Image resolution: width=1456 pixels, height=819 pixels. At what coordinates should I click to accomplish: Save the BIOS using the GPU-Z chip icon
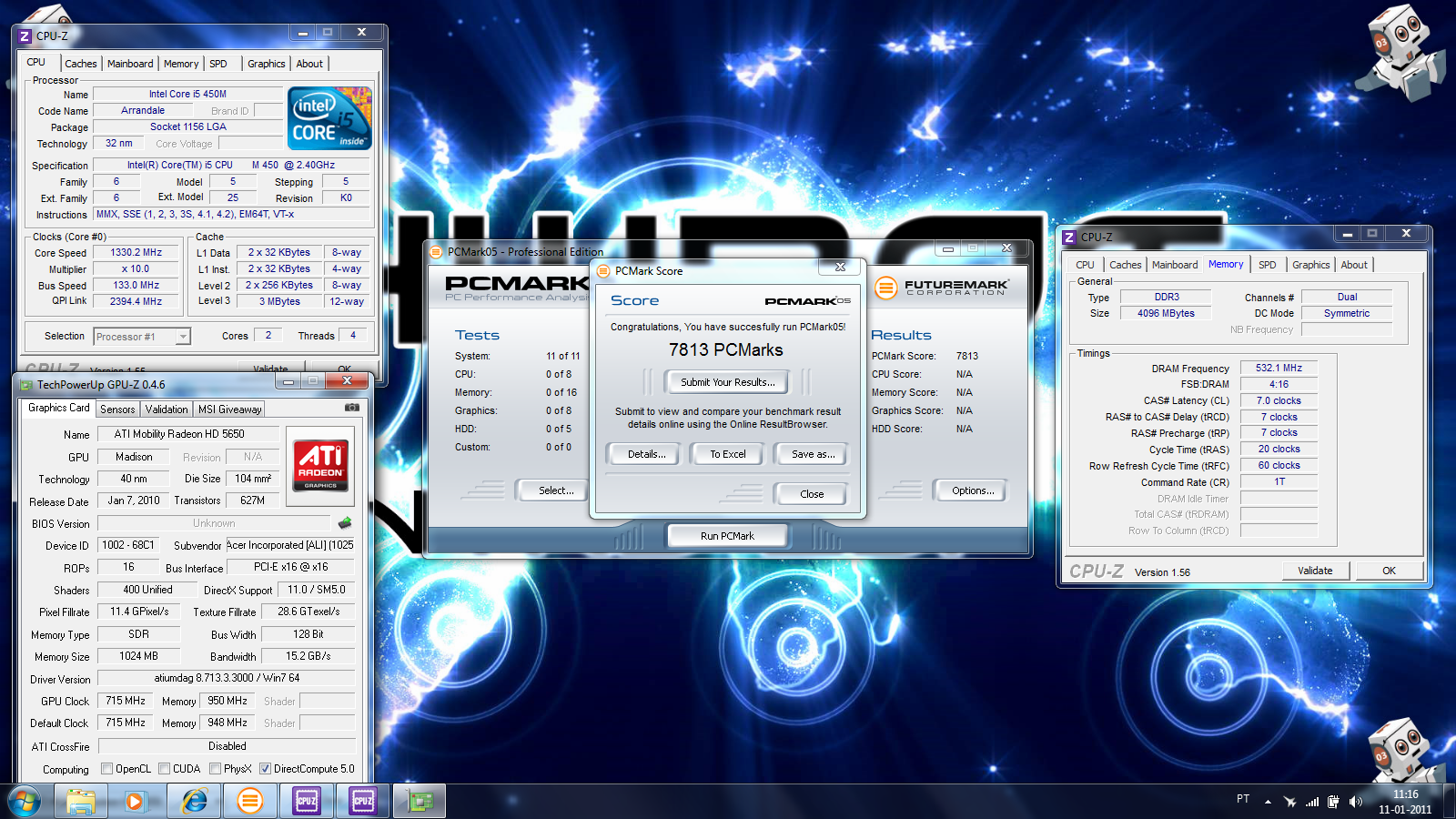345,522
